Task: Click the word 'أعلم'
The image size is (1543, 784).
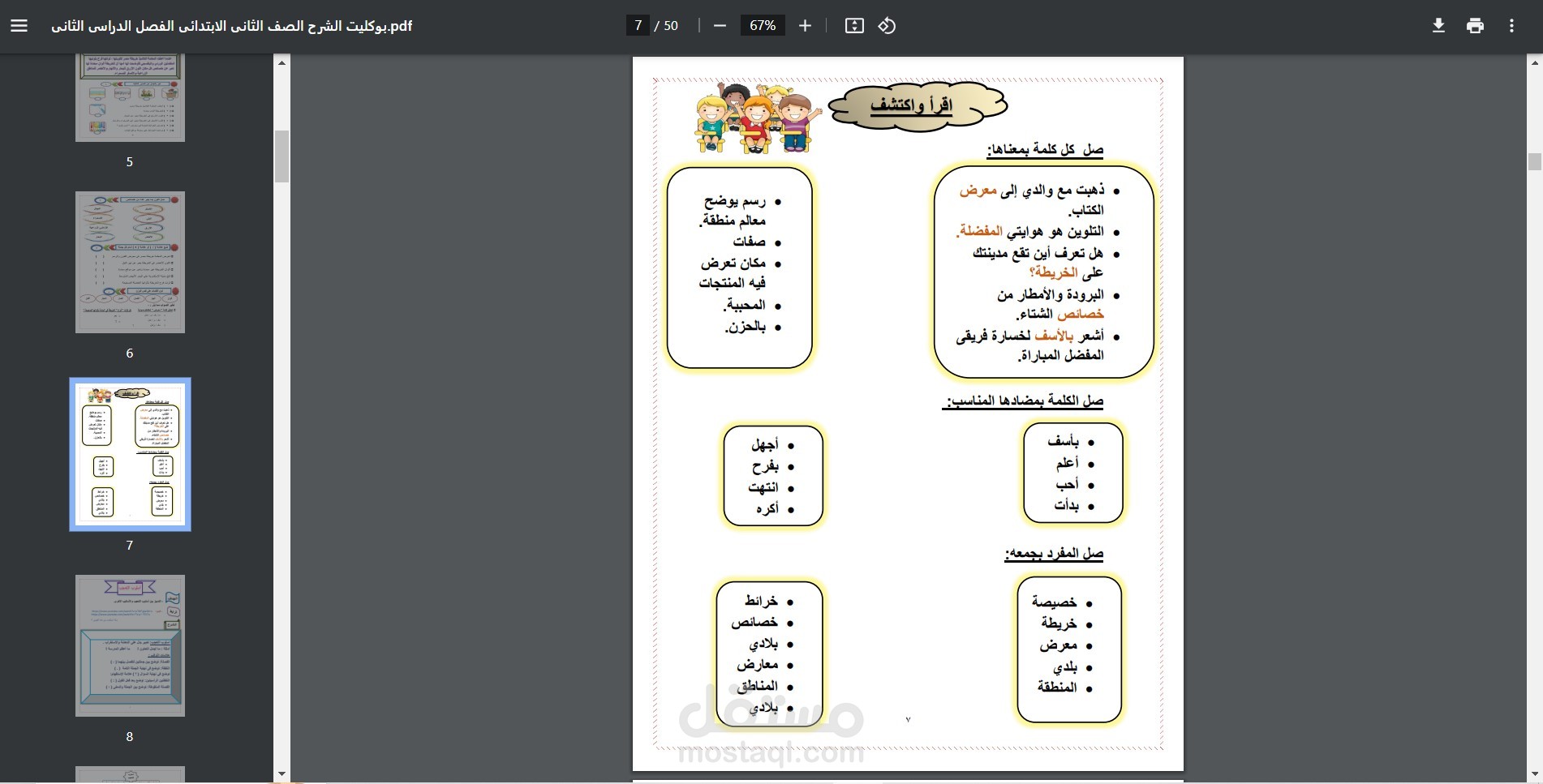Action: tap(1067, 464)
